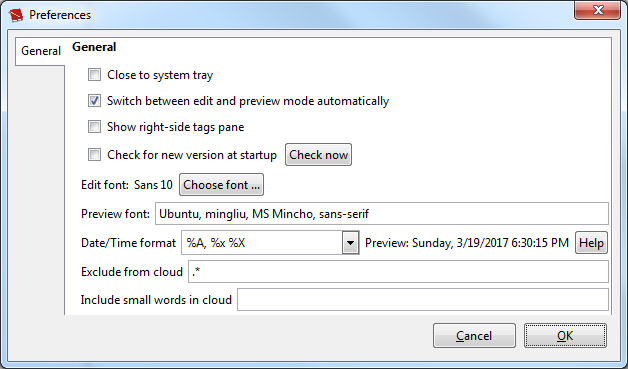
Task: Focus the Include small words in cloud field
Action: click(423, 299)
